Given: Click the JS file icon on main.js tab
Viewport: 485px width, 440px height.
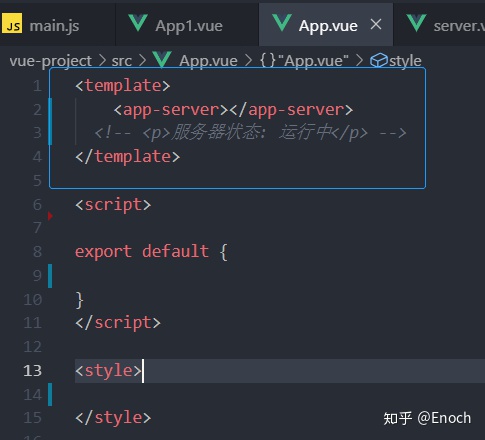Looking at the screenshot, I should tap(12, 23).
